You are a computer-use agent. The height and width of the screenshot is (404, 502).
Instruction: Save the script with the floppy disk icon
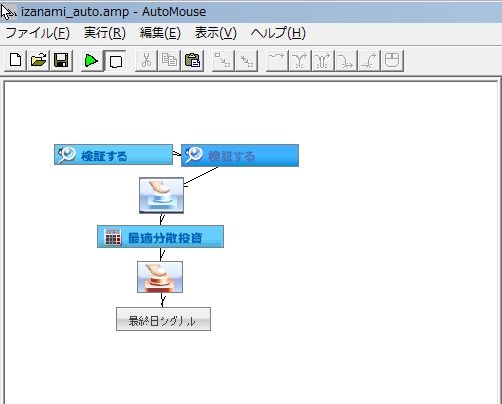(61, 61)
